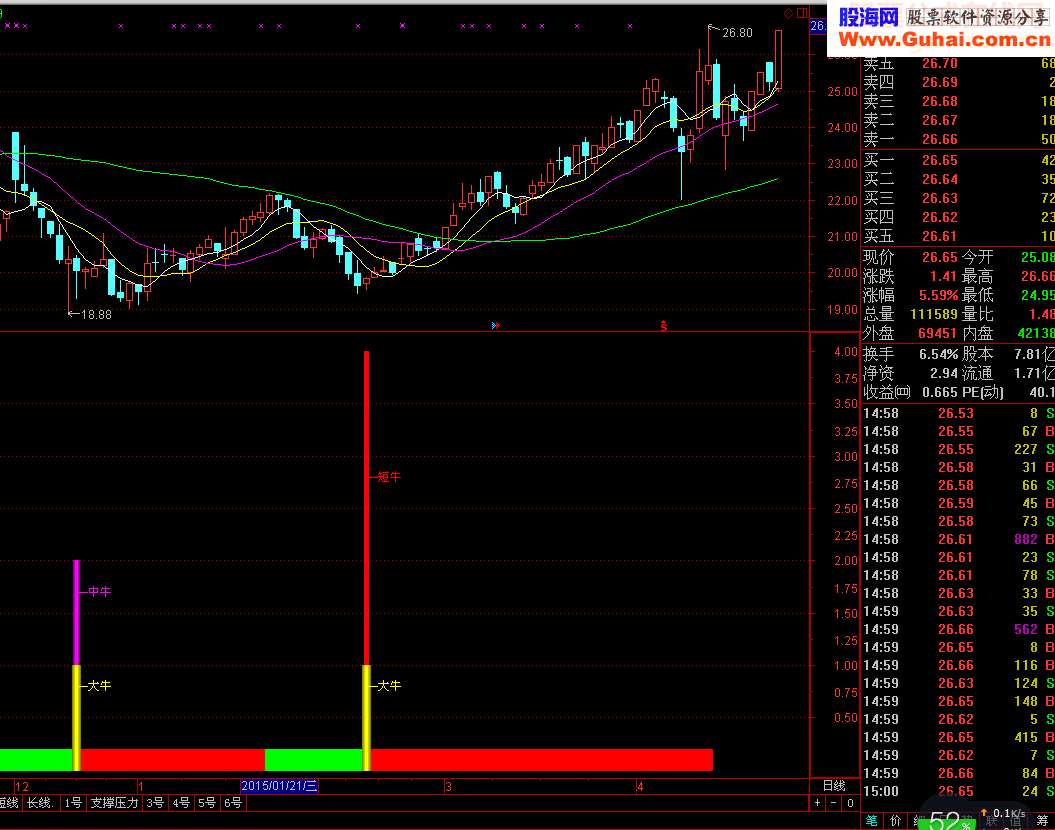
Task: Click the 卖二 price 26.67
Action: (939, 120)
